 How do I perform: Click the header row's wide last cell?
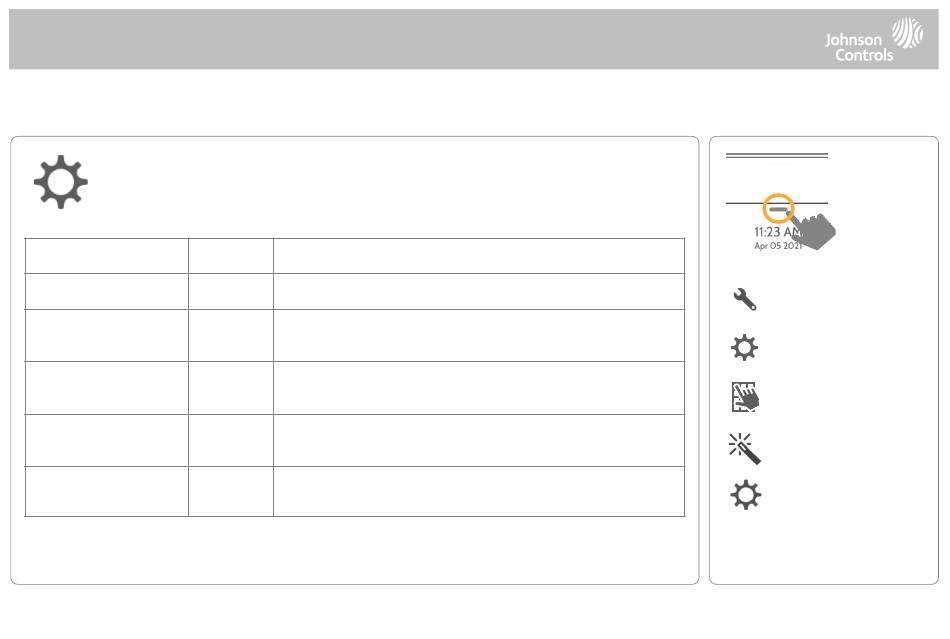479,256
